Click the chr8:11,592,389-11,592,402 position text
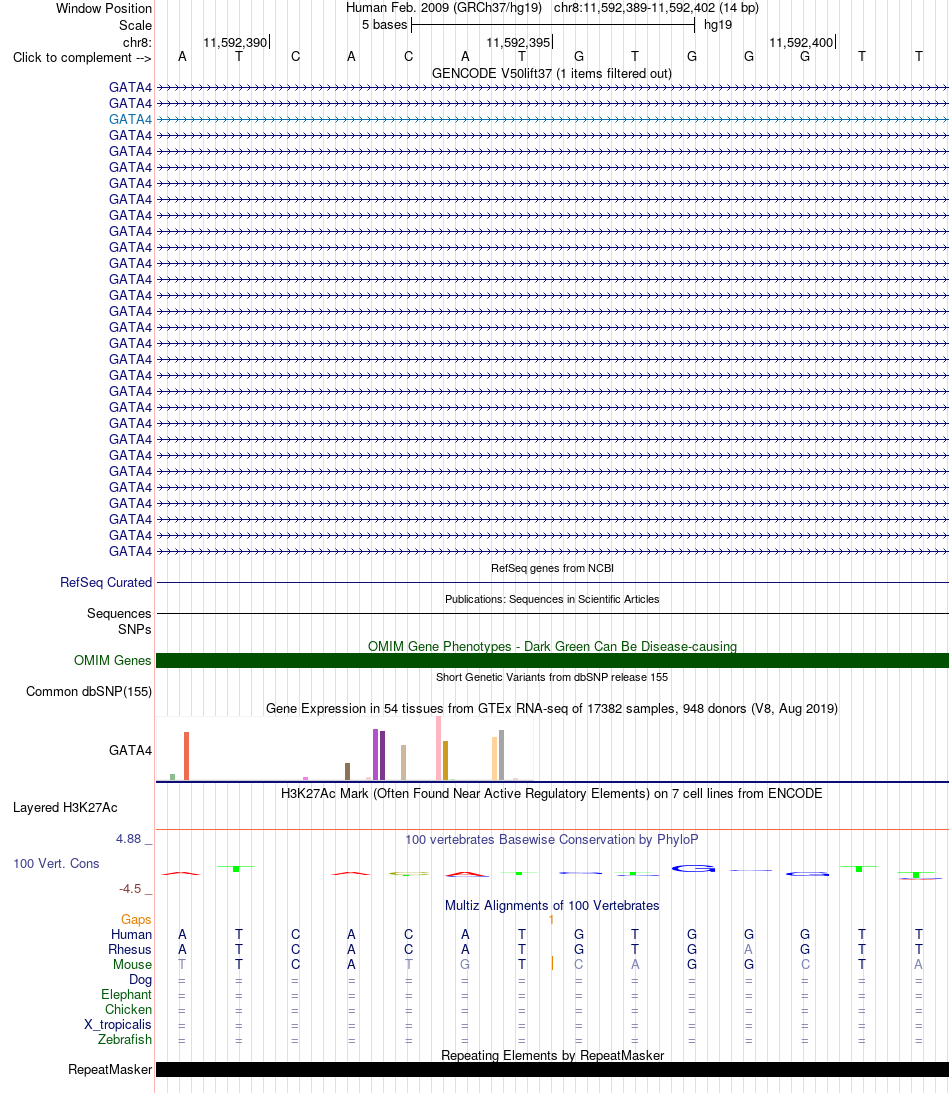Image resolution: width=950 pixels, height=1093 pixels. tap(657, 8)
